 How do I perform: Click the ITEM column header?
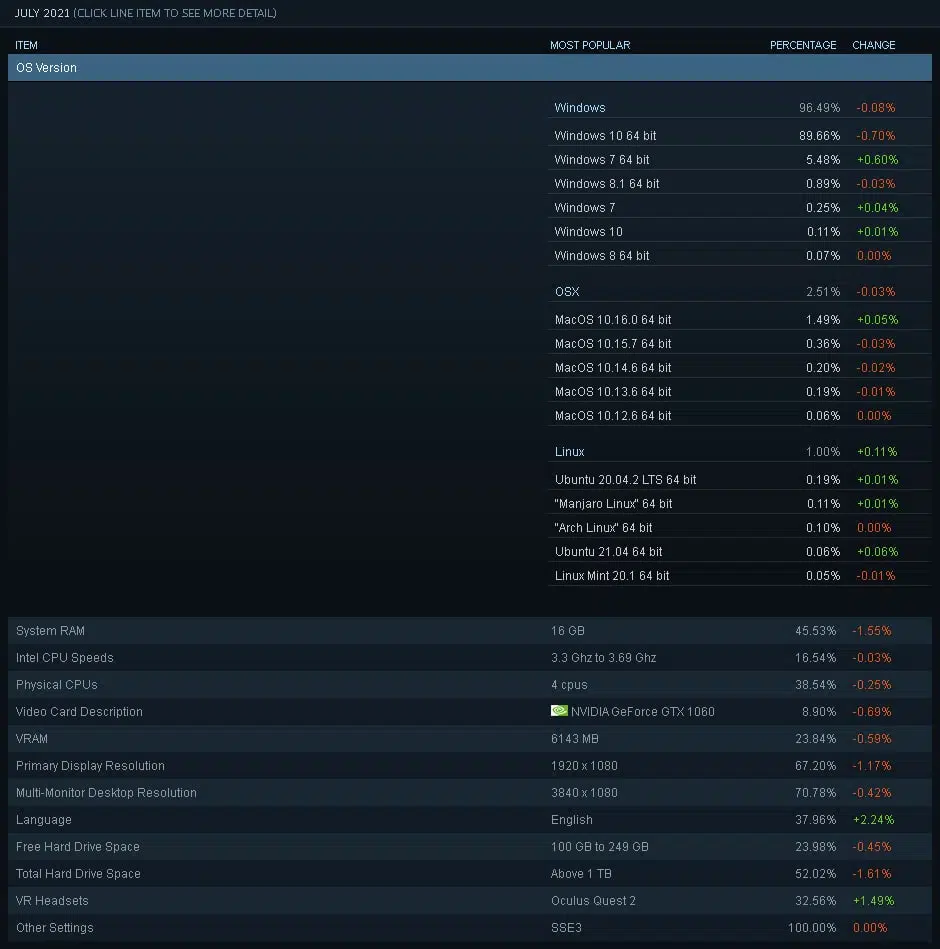[x=26, y=45]
